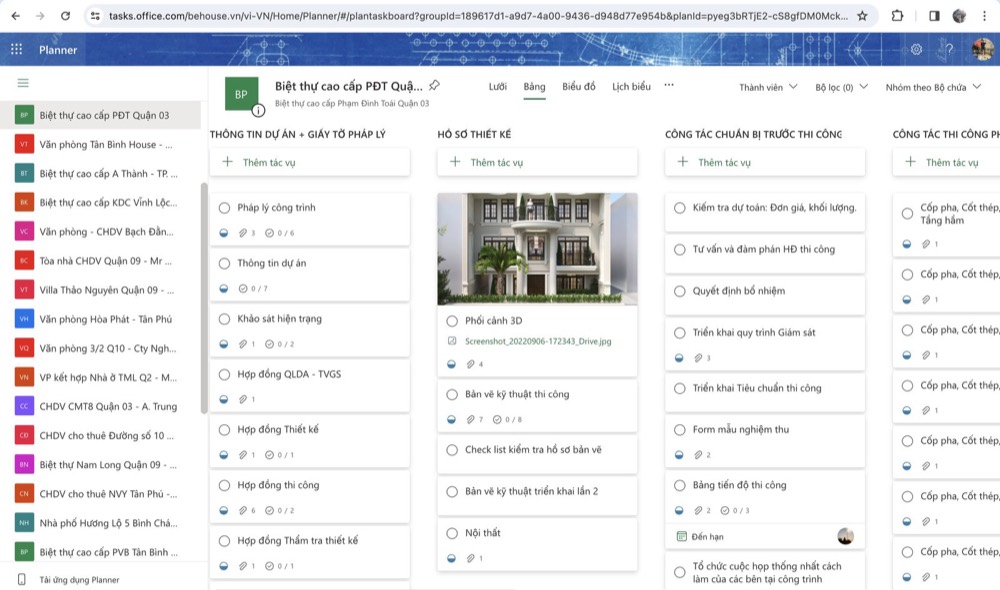Open the browser extensions puzzle icon

tap(897, 16)
